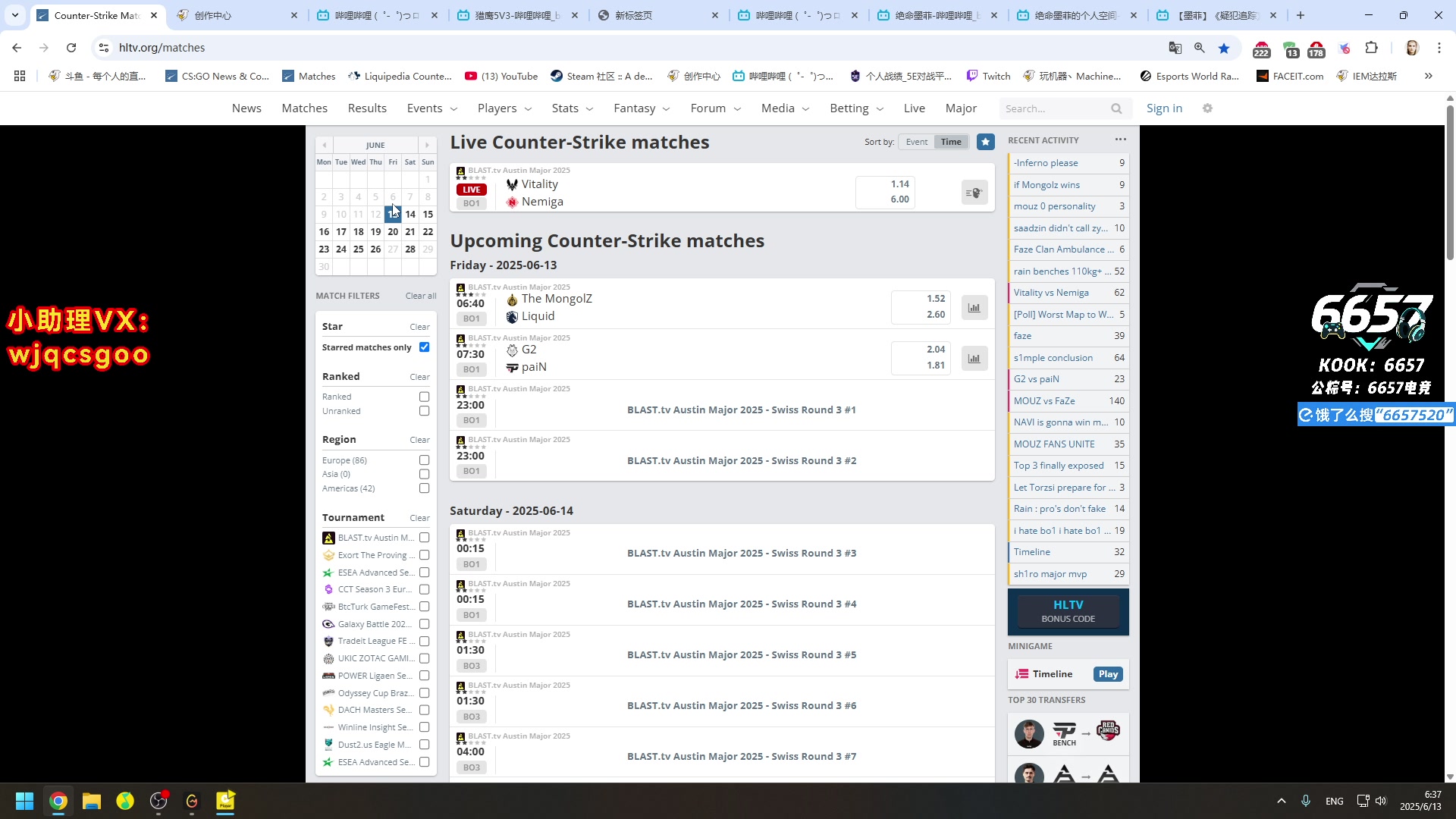Expand the Media dropdown menu
This screenshot has height=819, width=1456.
point(786,108)
